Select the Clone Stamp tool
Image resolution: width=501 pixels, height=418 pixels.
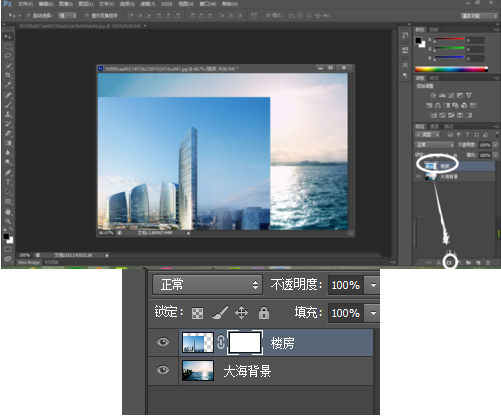tap(8, 114)
